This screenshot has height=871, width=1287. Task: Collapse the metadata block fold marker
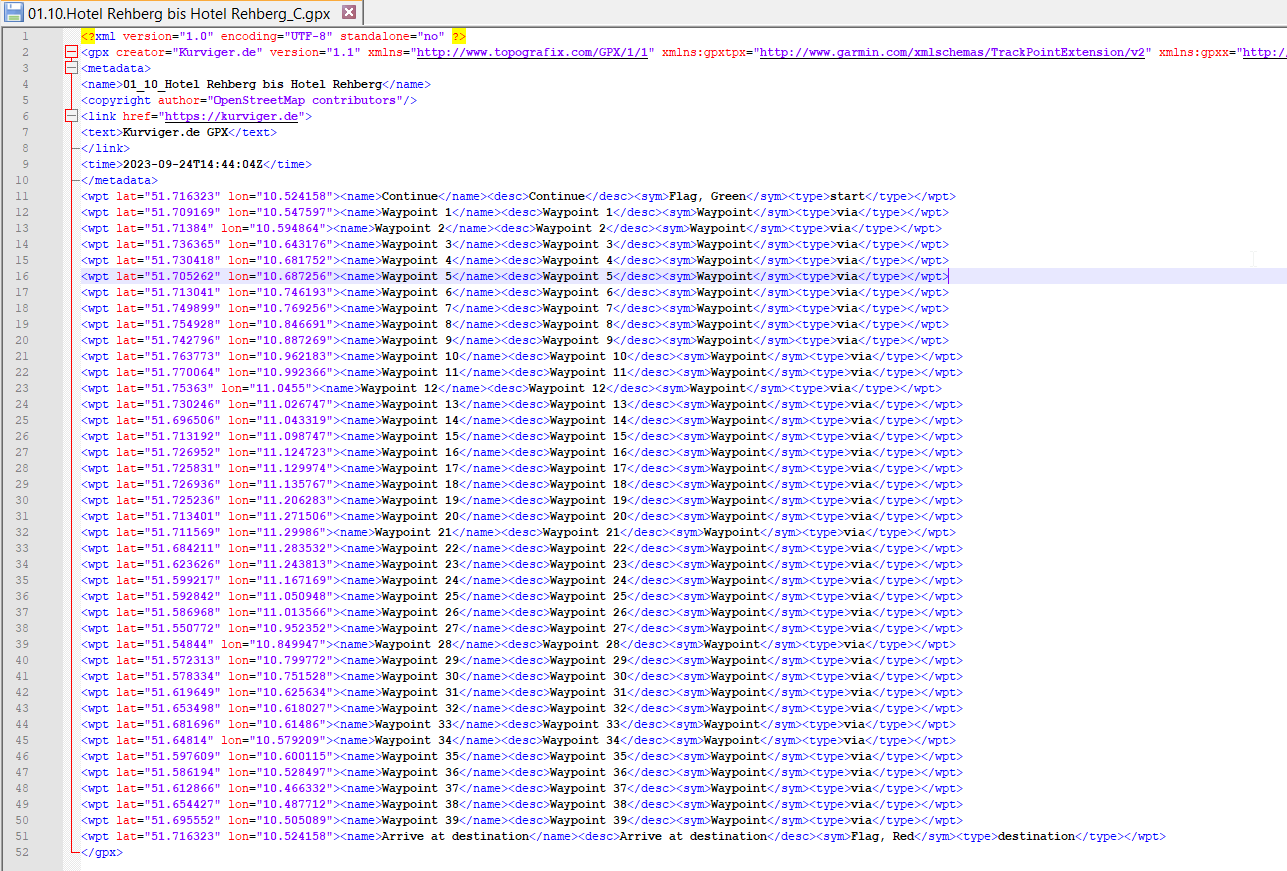pos(70,68)
